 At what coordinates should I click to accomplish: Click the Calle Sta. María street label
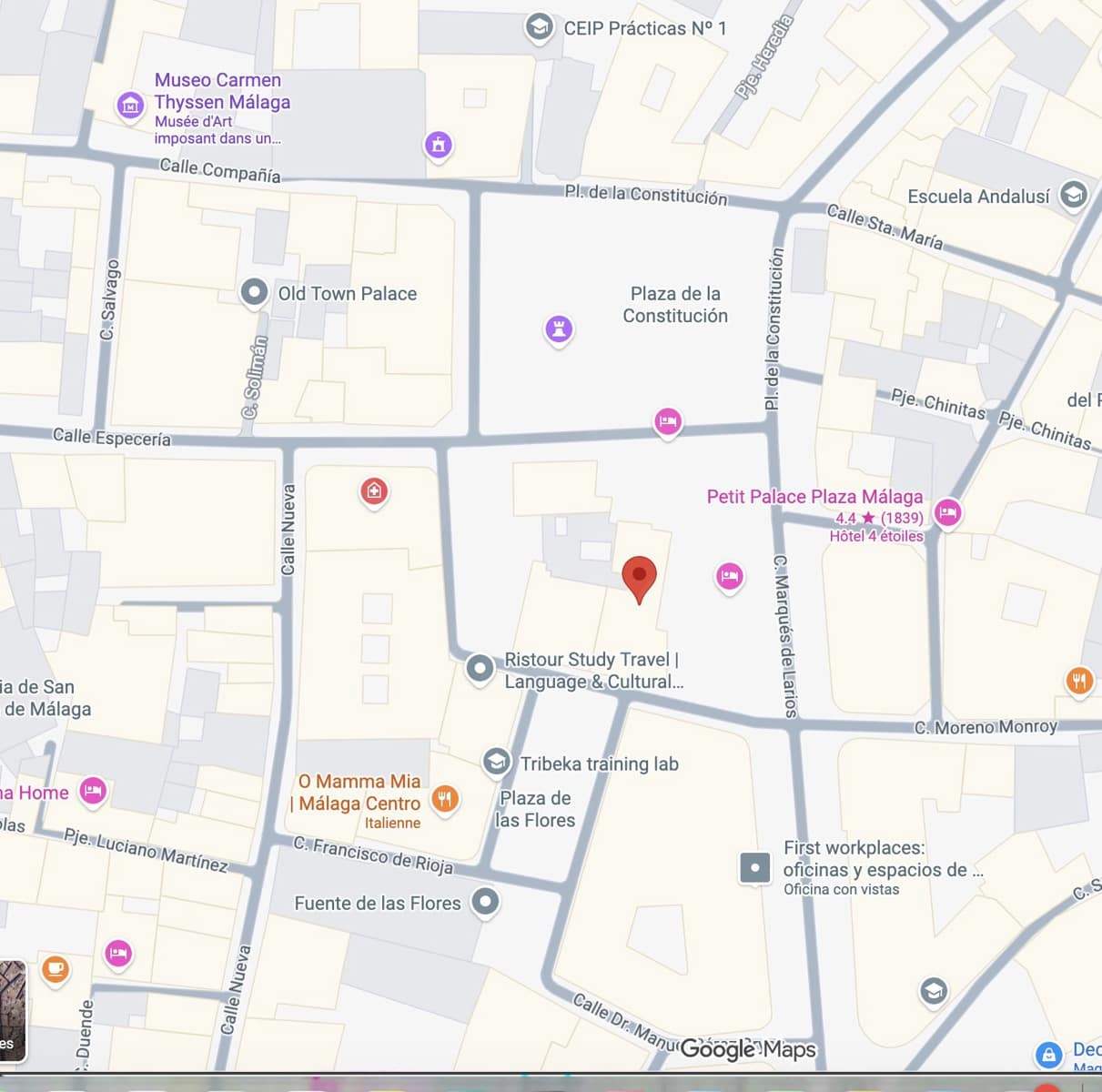tap(885, 227)
